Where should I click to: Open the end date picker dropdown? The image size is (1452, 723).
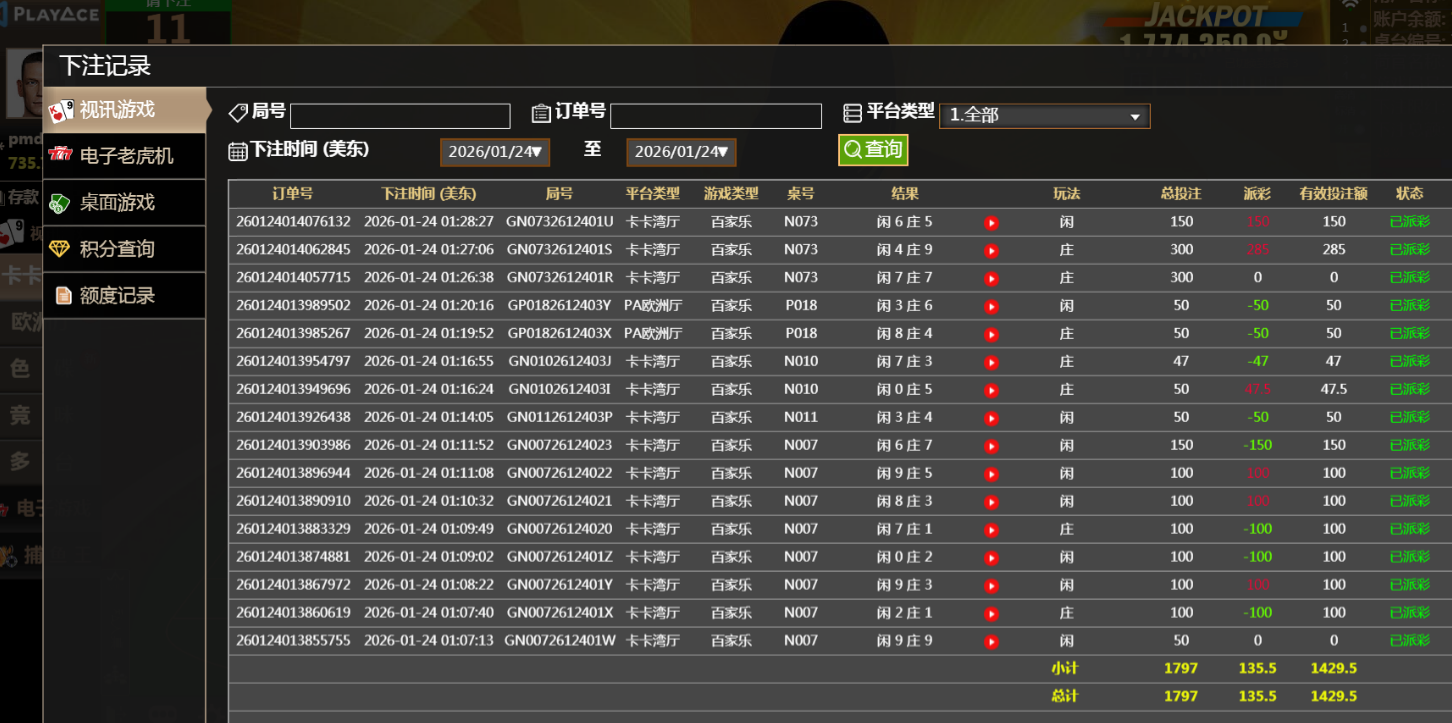[681, 152]
